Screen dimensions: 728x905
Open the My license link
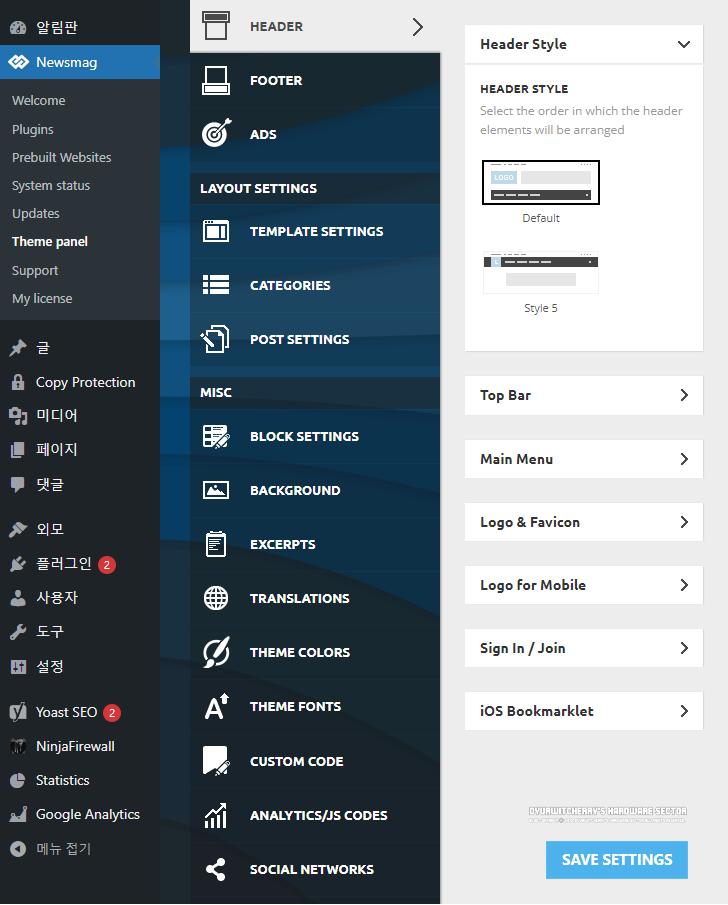[42, 298]
